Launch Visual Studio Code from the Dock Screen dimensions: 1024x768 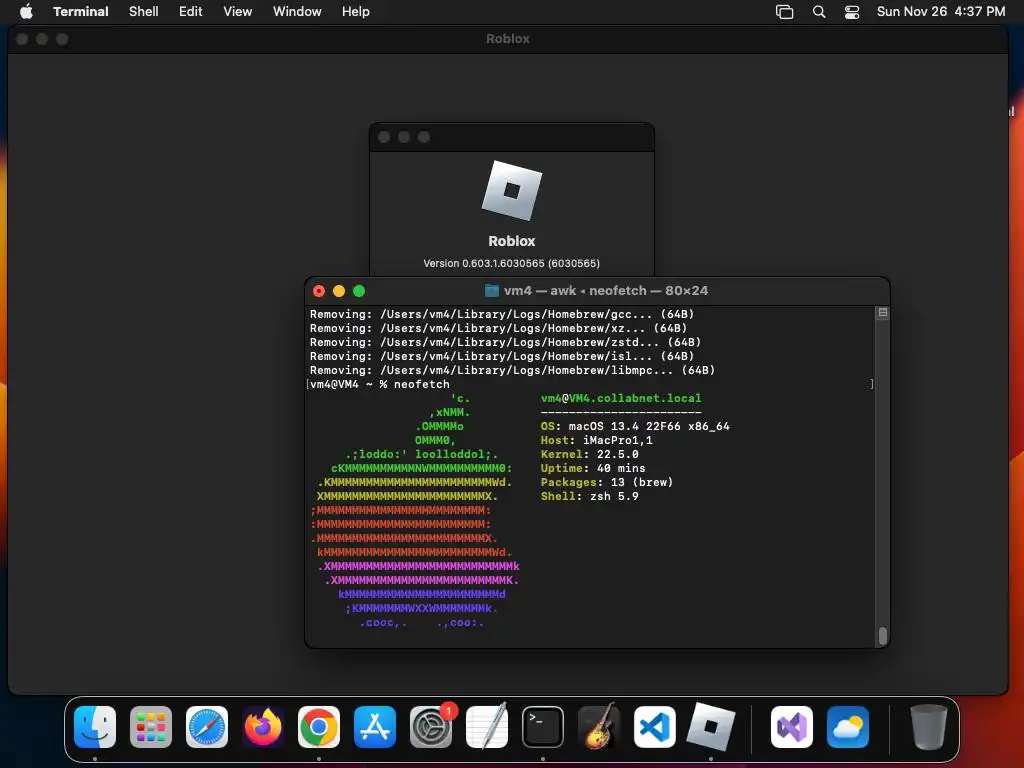click(655, 727)
